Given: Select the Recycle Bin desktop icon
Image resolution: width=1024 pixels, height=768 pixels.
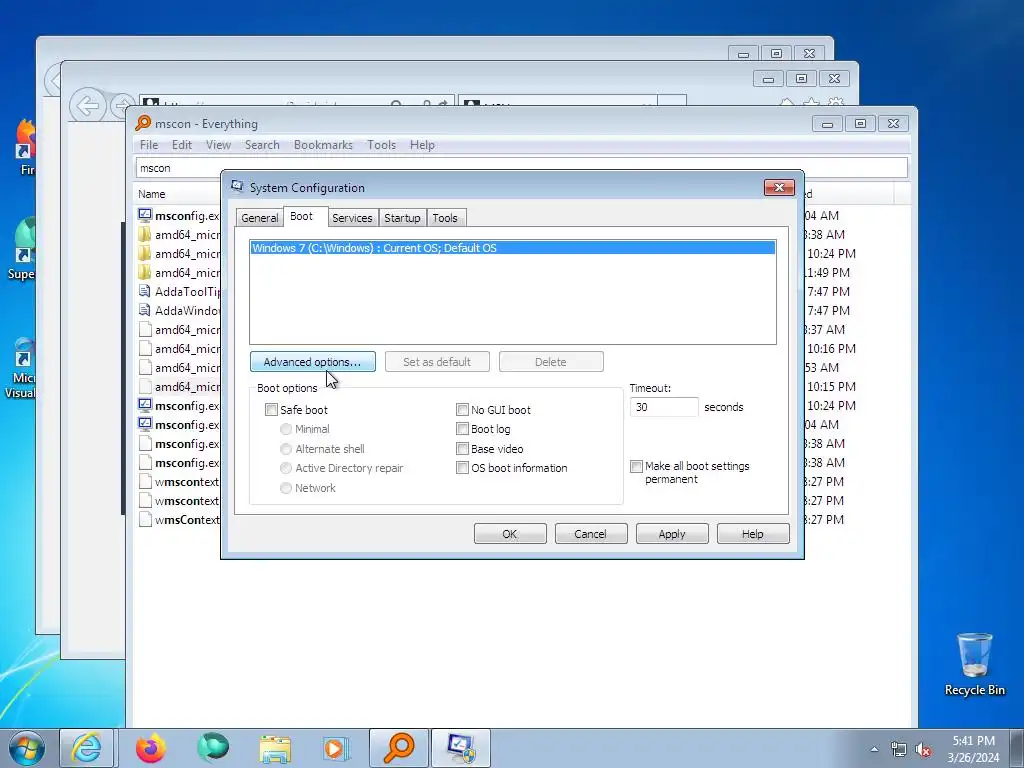Looking at the screenshot, I should [974, 664].
